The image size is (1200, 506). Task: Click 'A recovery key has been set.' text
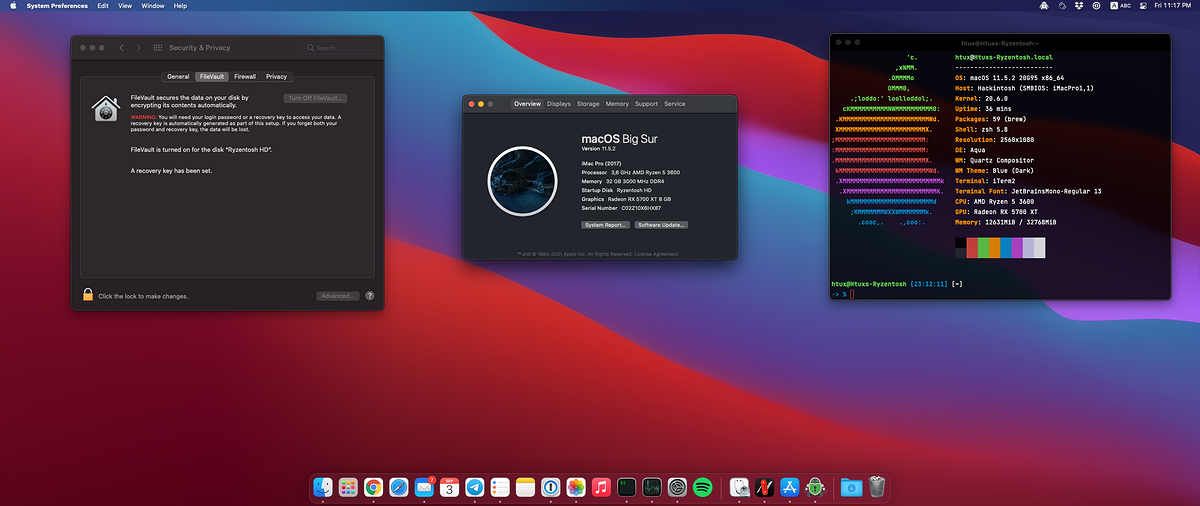point(171,171)
